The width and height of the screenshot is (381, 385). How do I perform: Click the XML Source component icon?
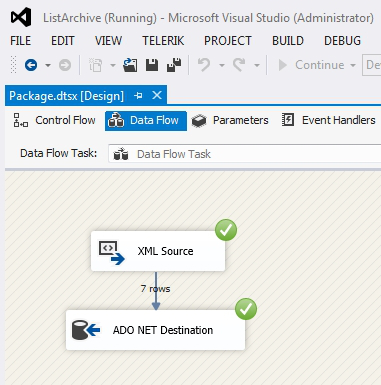pyautogui.click(x=112, y=253)
